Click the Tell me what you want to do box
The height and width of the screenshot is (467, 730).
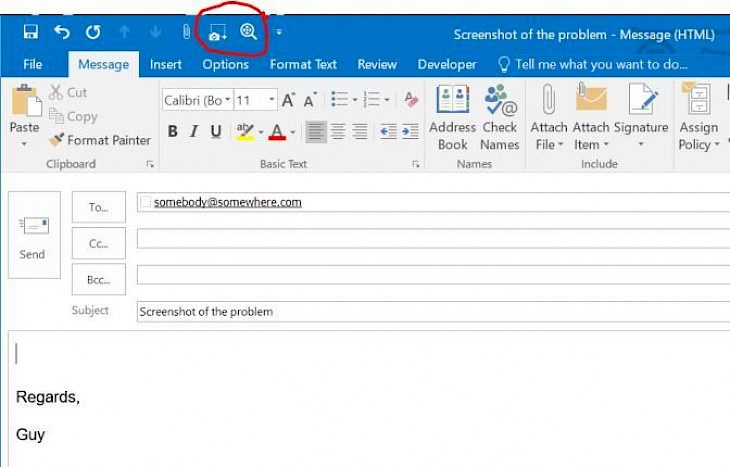592,64
